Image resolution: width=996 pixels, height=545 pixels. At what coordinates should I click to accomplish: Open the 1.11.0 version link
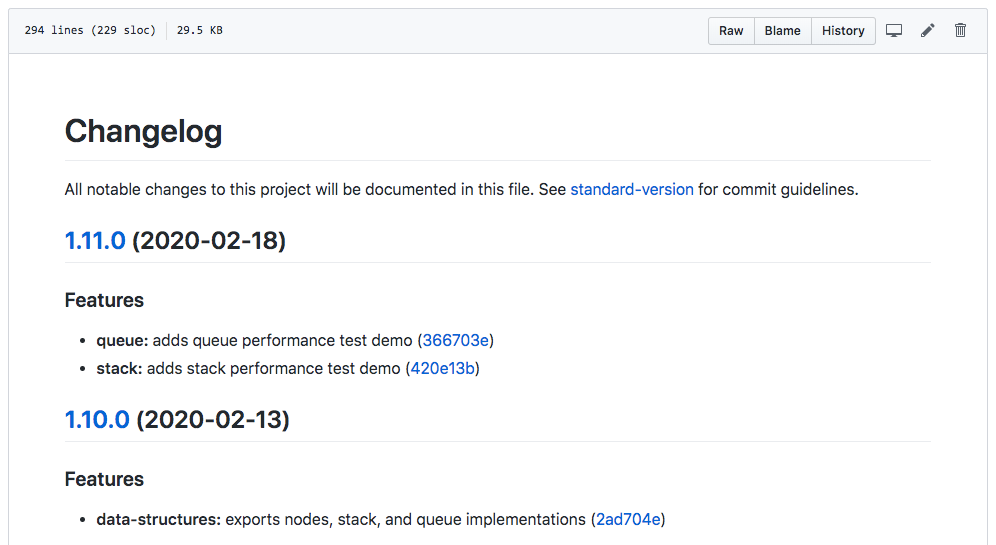95,241
